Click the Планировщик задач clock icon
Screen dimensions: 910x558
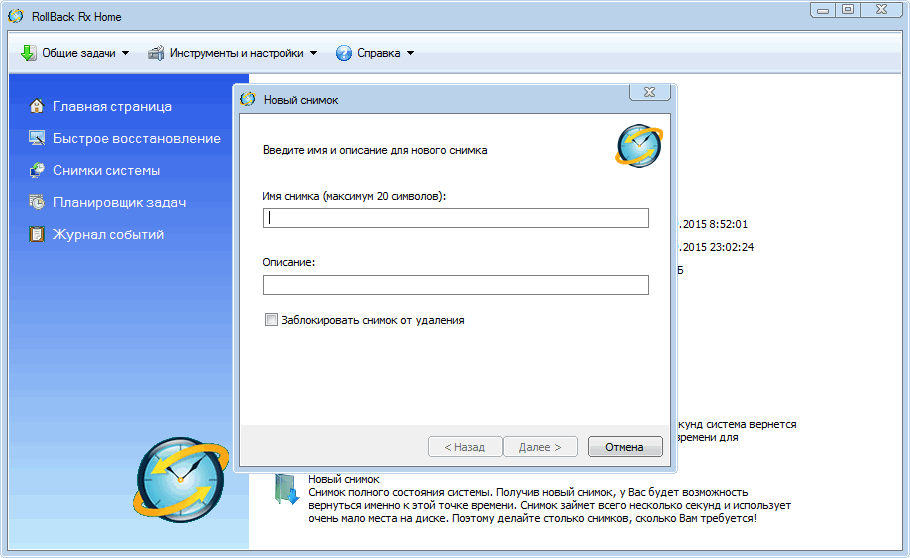point(37,202)
